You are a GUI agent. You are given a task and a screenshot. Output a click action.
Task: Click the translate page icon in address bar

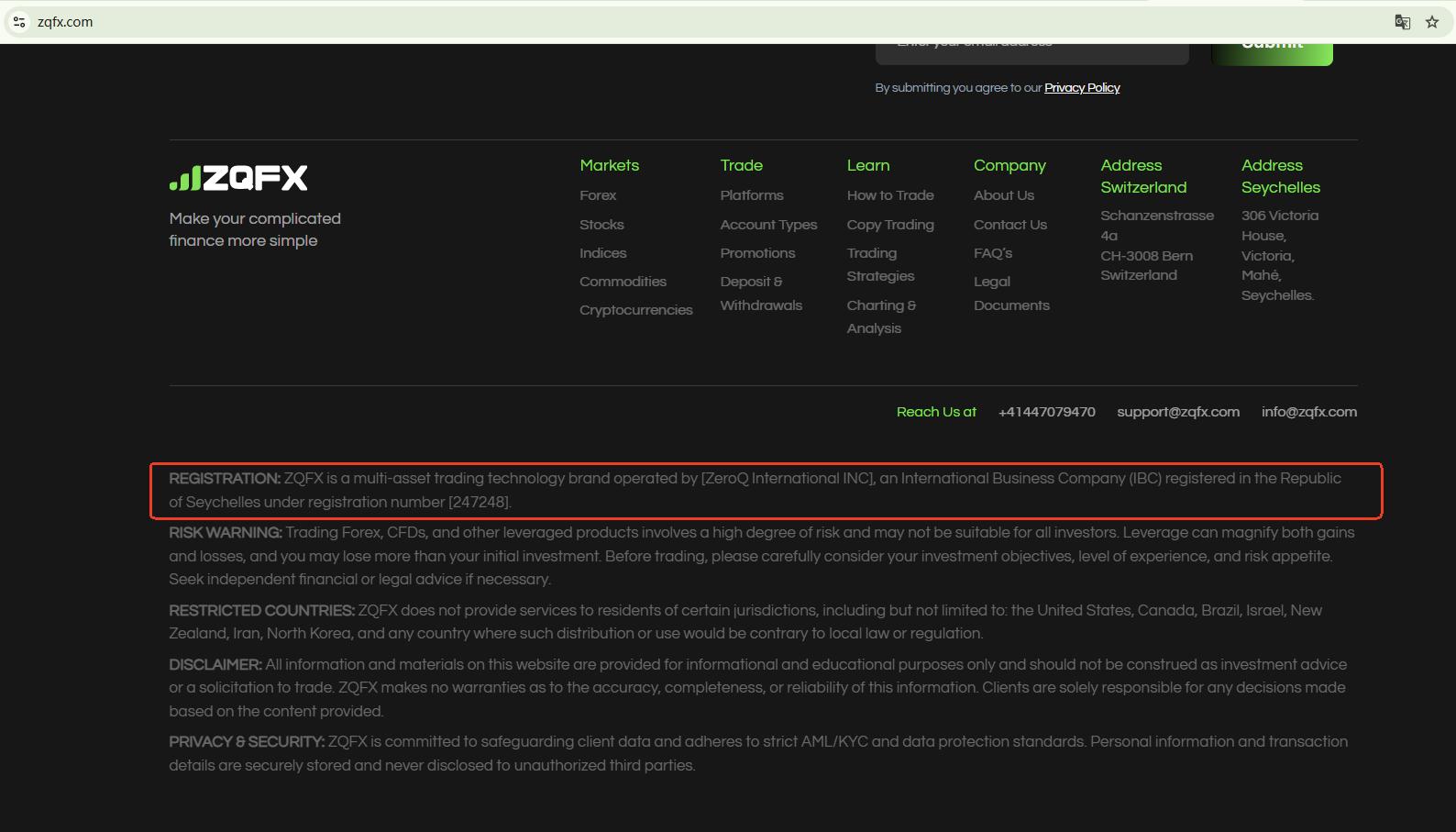(x=1402, y=22)
